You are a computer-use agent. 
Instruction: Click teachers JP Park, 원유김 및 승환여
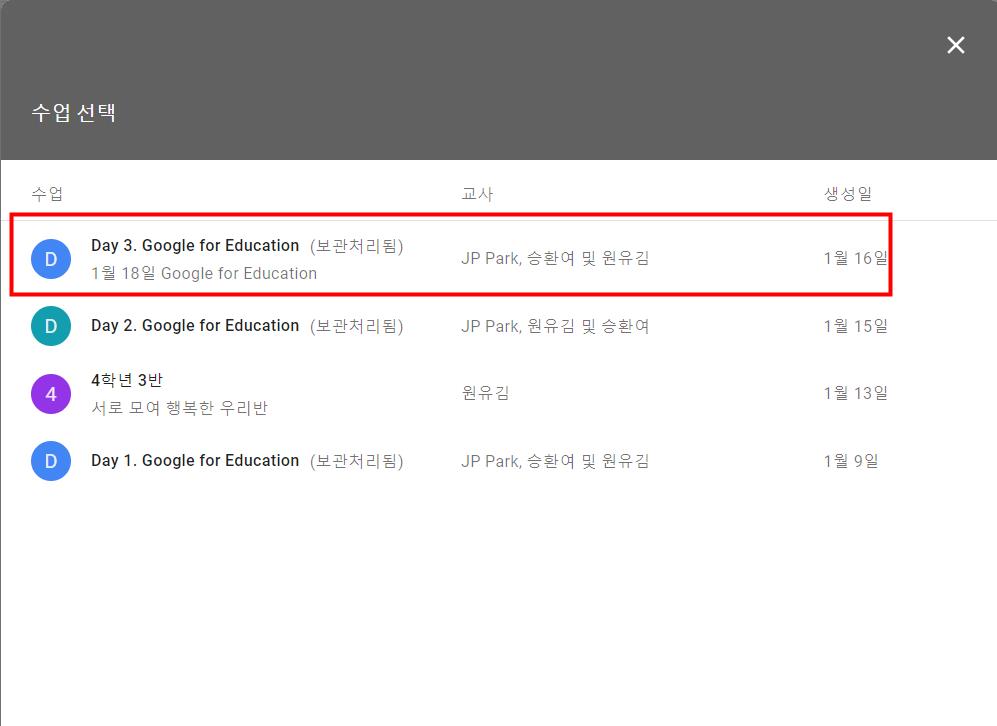[x=554, y=326]
